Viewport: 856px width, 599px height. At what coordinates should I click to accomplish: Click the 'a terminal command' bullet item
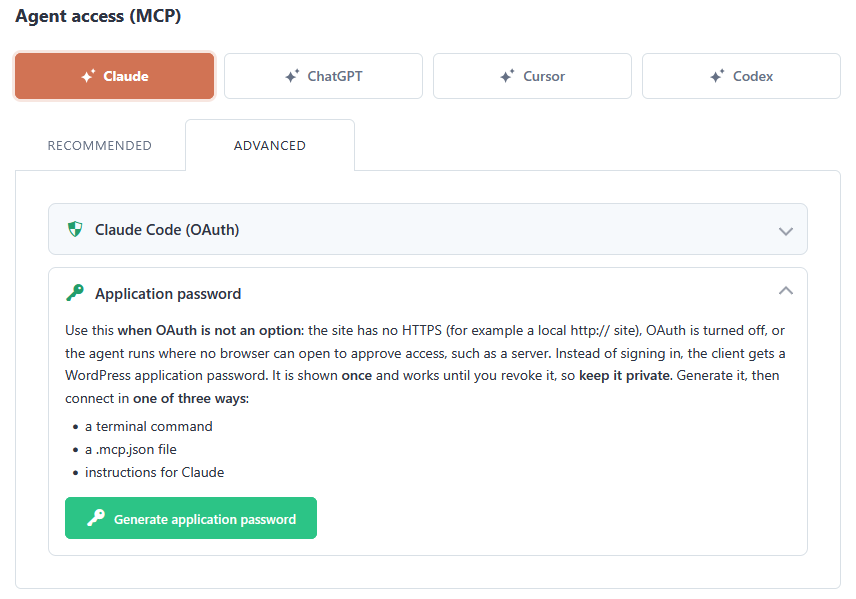pyautogui.click(x=148, y=426)
